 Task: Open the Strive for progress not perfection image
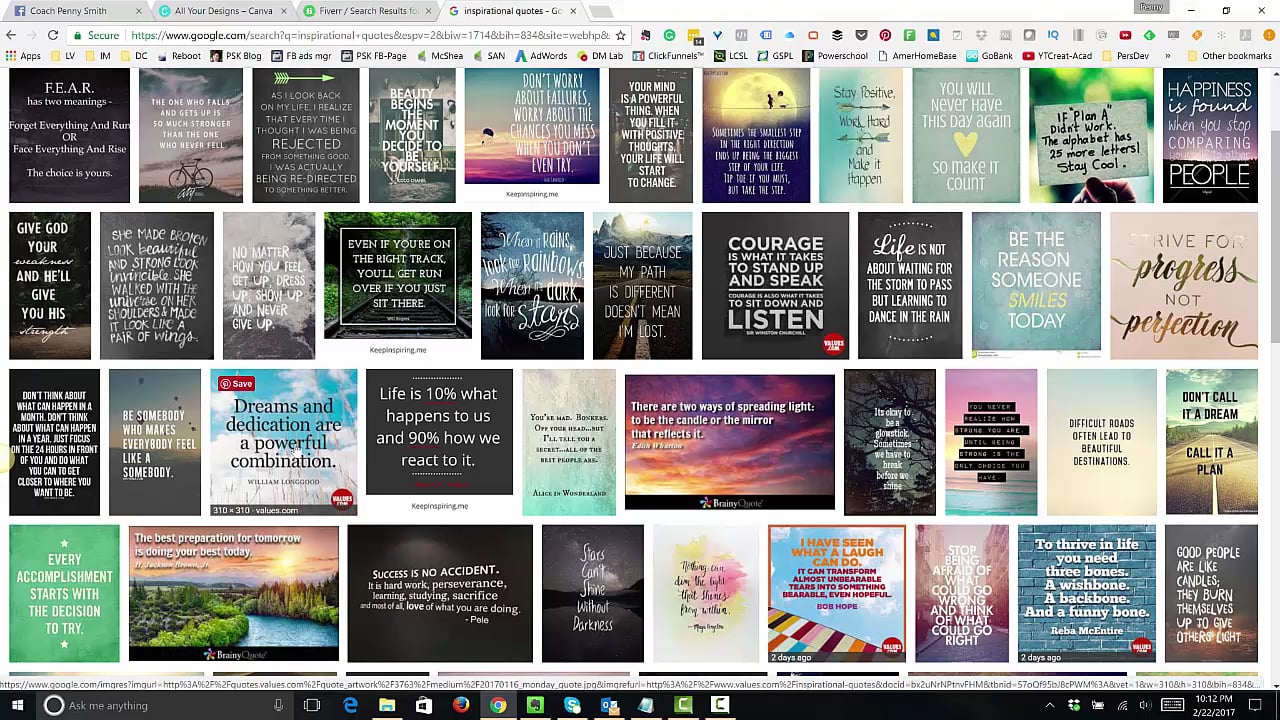[x=1184, y=285]
